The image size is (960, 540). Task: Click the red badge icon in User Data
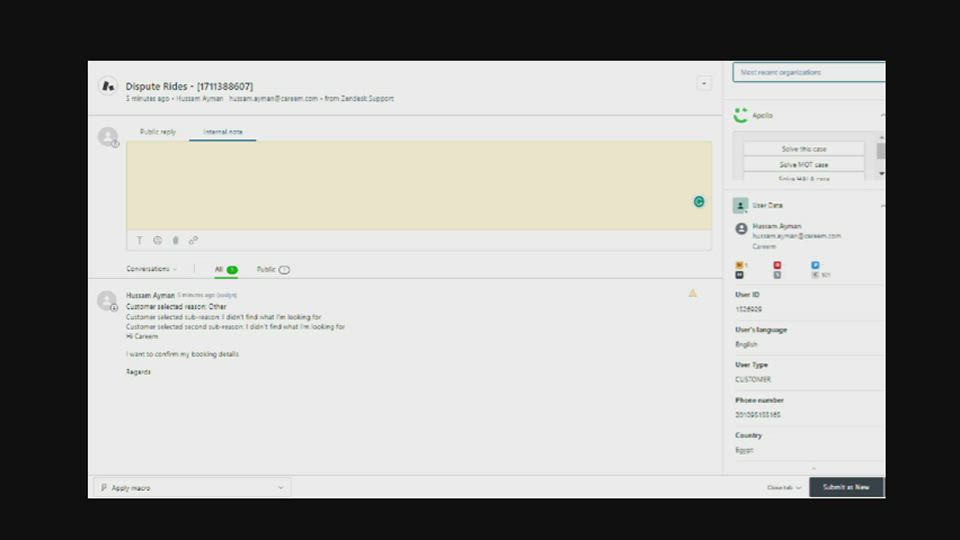[x=777, y=265]
